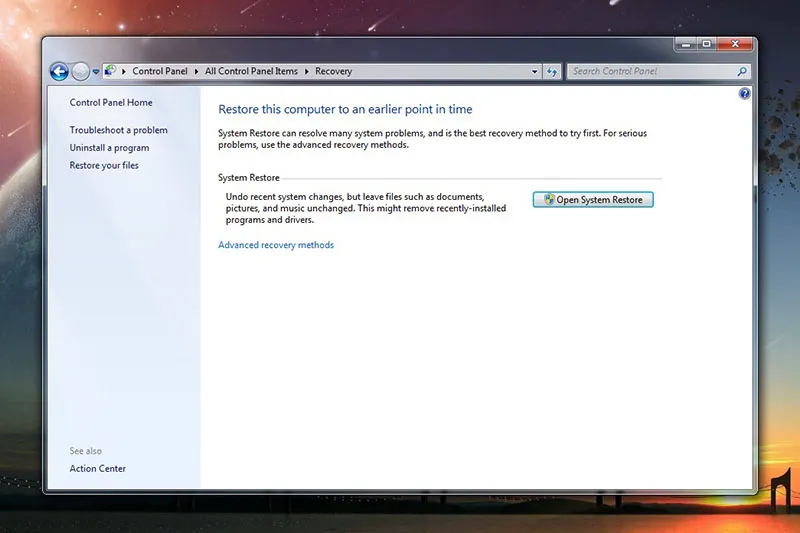Click the Back navigation arrow
Image resolution: width=800 pixels, height=533 pixels.
click(59, 71)
